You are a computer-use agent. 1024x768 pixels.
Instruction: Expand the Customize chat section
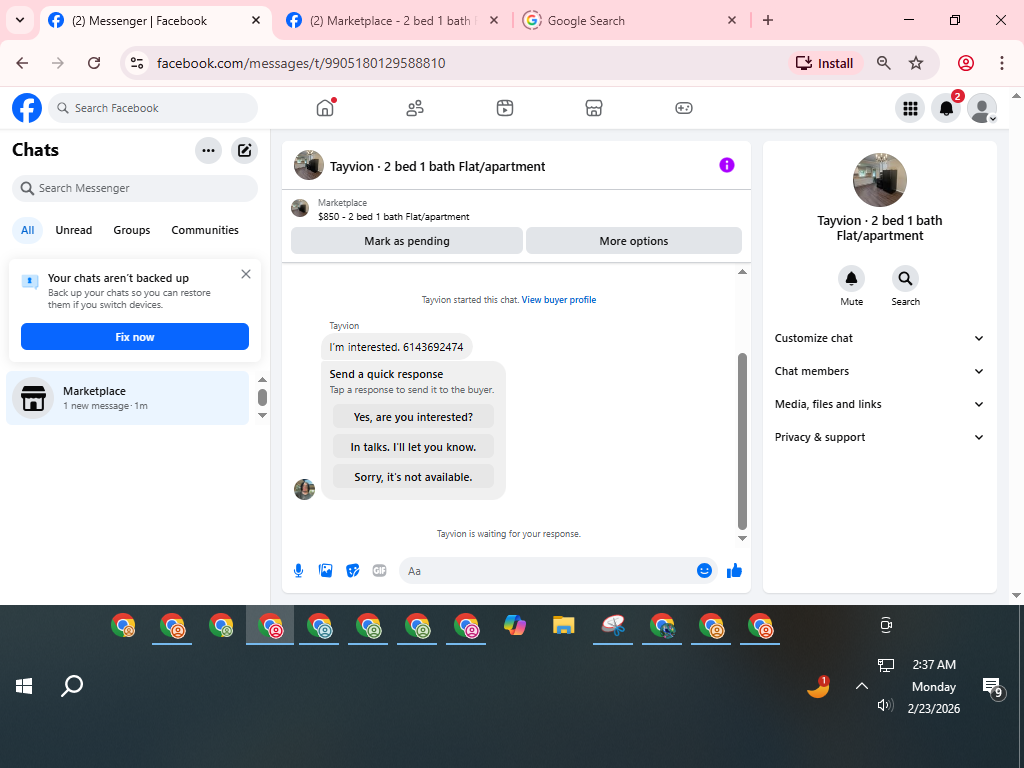[x=879, y=338]
